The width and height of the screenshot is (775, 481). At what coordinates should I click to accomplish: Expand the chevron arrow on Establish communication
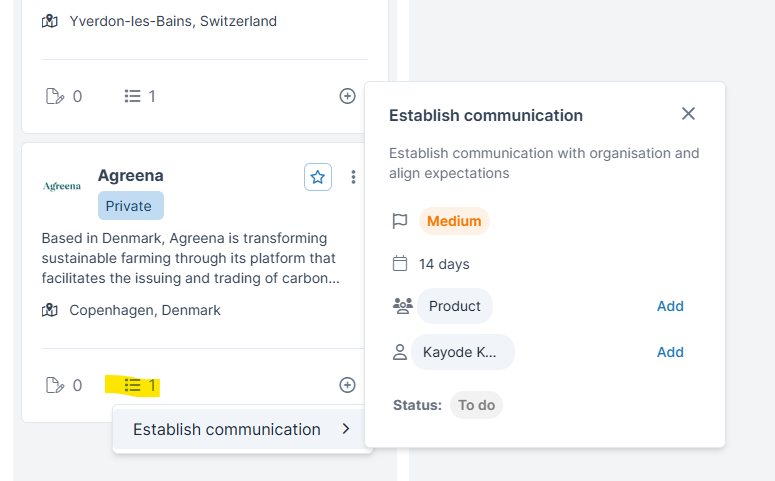[x=346, y=429]
